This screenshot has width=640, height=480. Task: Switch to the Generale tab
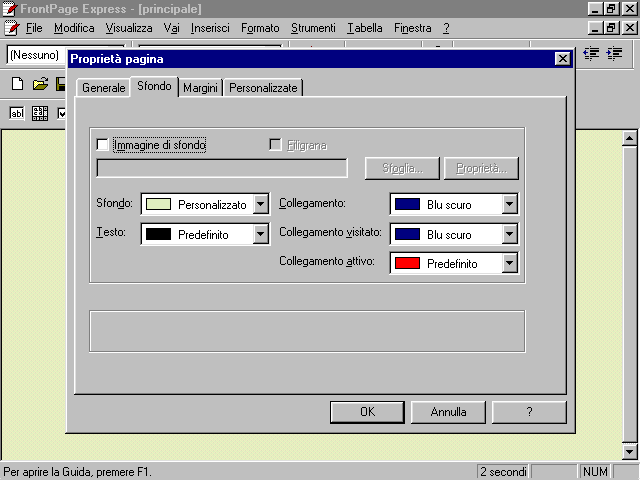[103, 88]
